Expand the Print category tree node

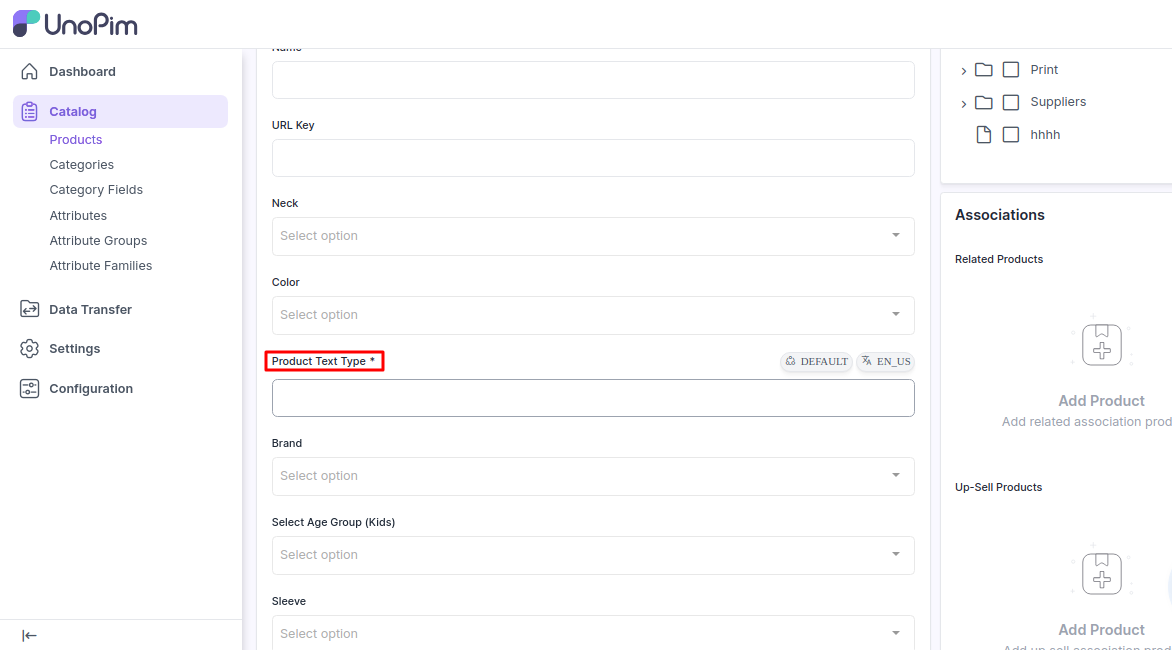click(x=963, y=71)
